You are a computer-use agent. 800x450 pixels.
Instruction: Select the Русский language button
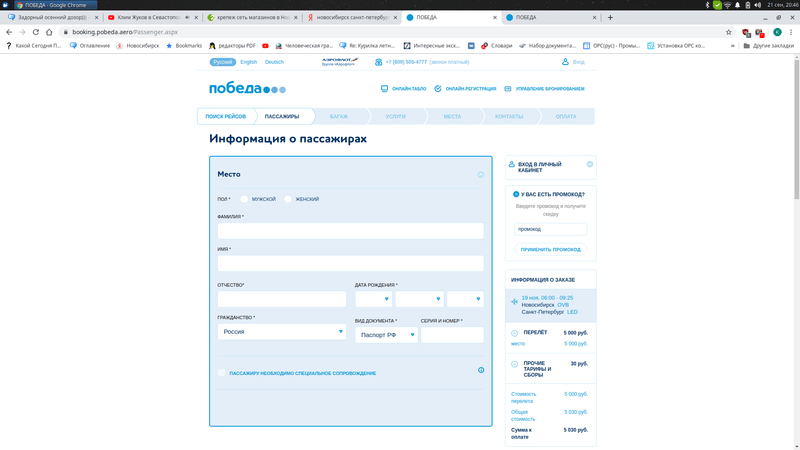pyautogui.click(x=222, y=62)
